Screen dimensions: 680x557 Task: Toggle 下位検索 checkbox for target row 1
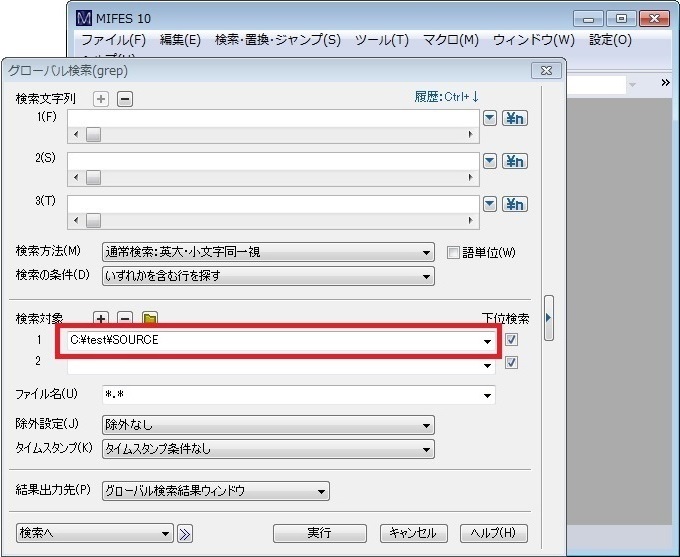click(512, 340)
